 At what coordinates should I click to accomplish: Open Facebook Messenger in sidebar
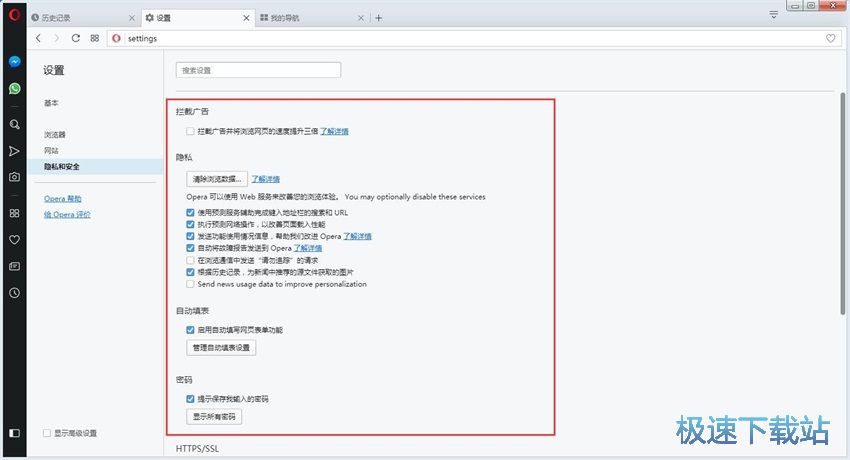pos(15,62)
